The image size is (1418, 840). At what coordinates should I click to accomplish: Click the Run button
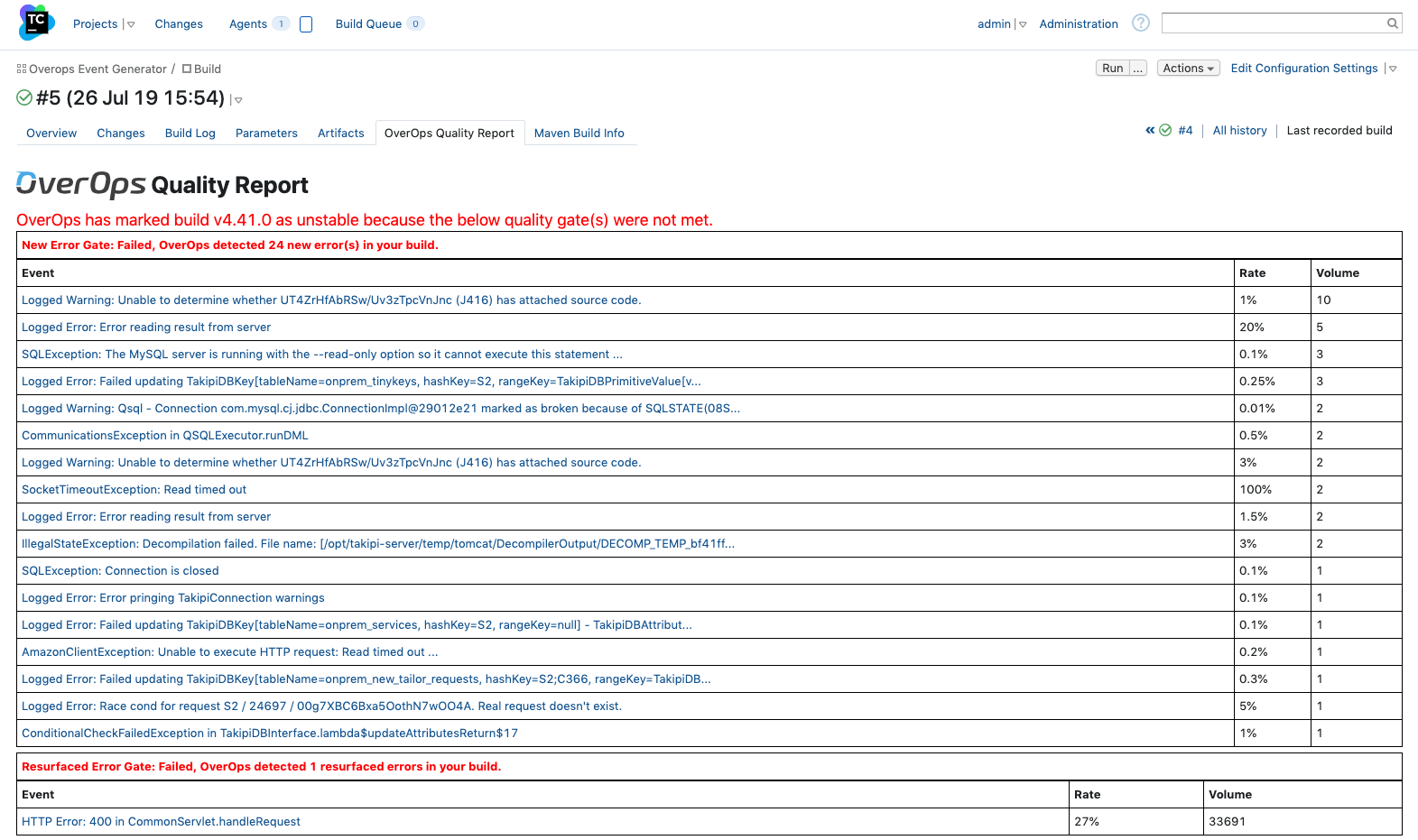pos(1113,69)
